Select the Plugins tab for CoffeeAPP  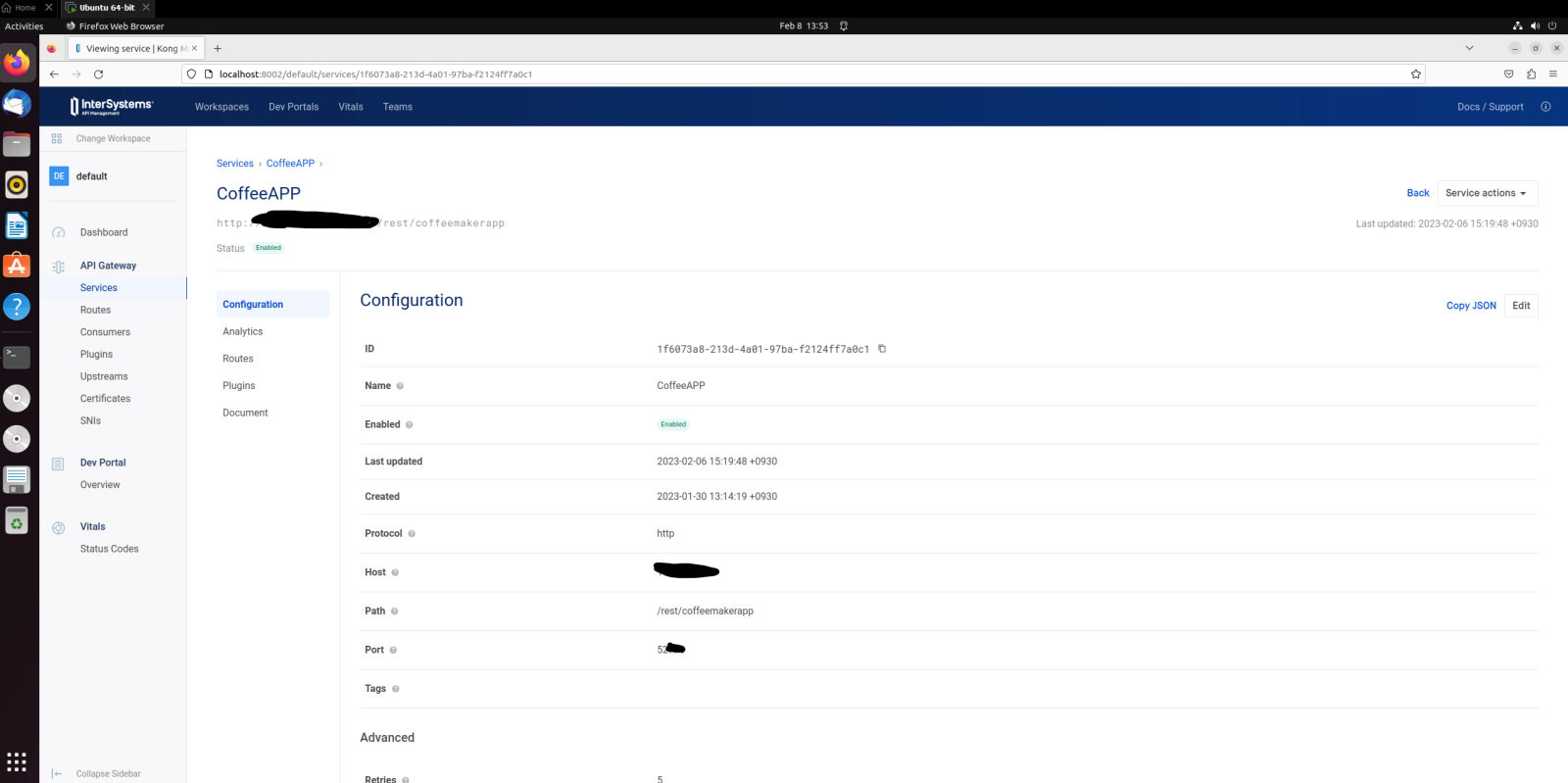[x=239, y=386]
